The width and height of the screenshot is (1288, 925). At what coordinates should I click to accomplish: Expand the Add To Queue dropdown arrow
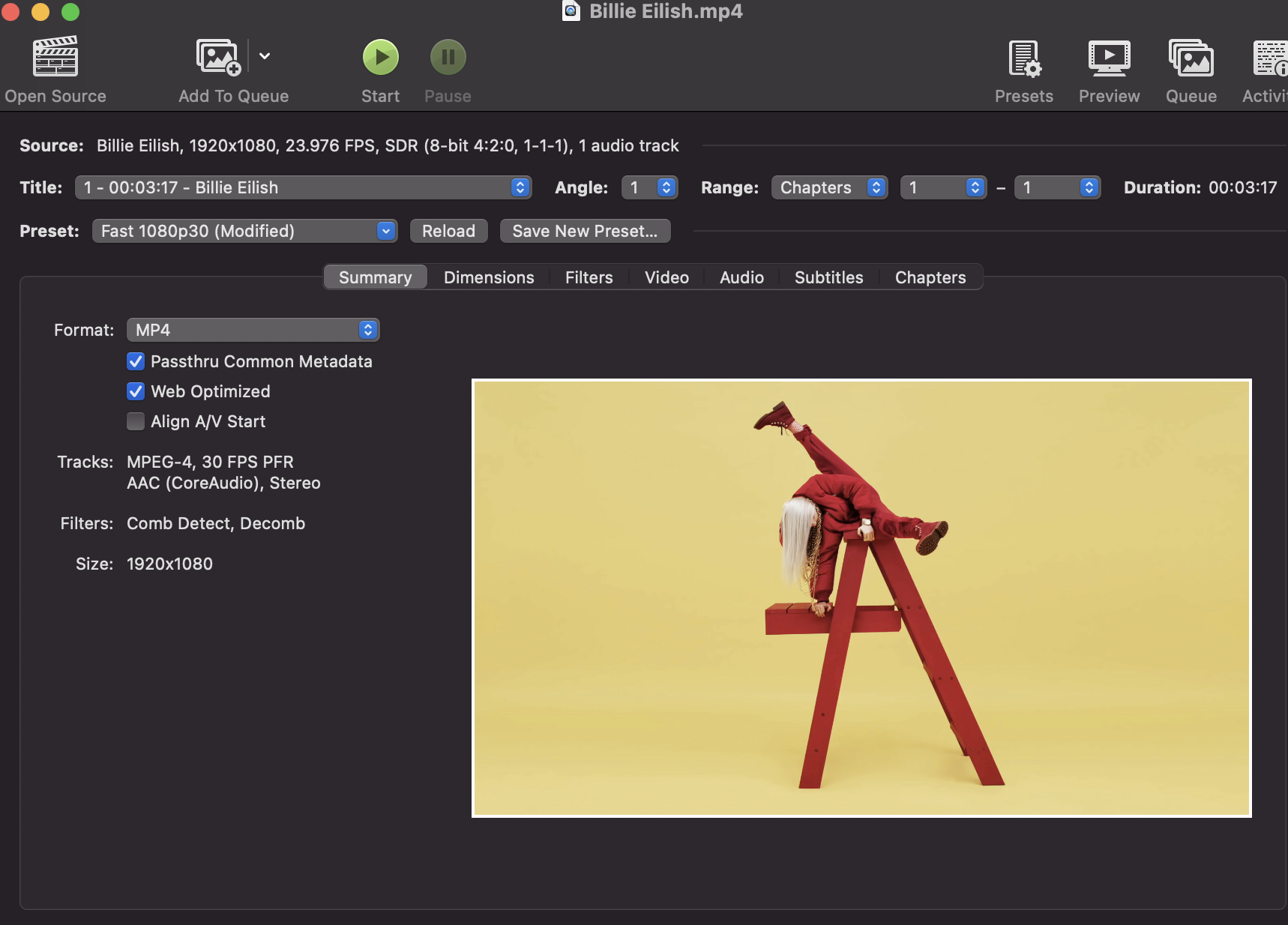click(x=265, y=56)
